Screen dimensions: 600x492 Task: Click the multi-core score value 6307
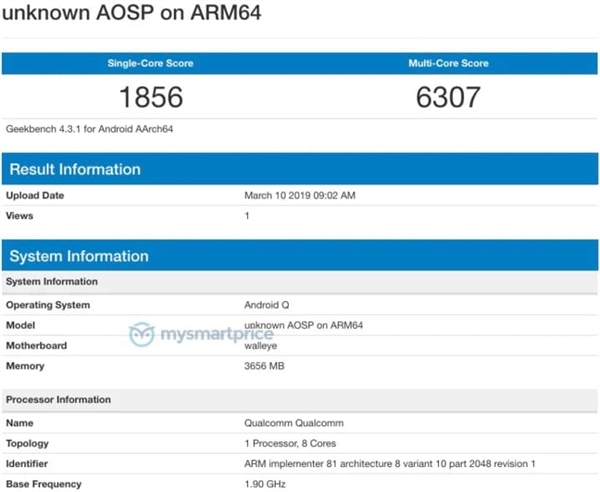[448, 97]
